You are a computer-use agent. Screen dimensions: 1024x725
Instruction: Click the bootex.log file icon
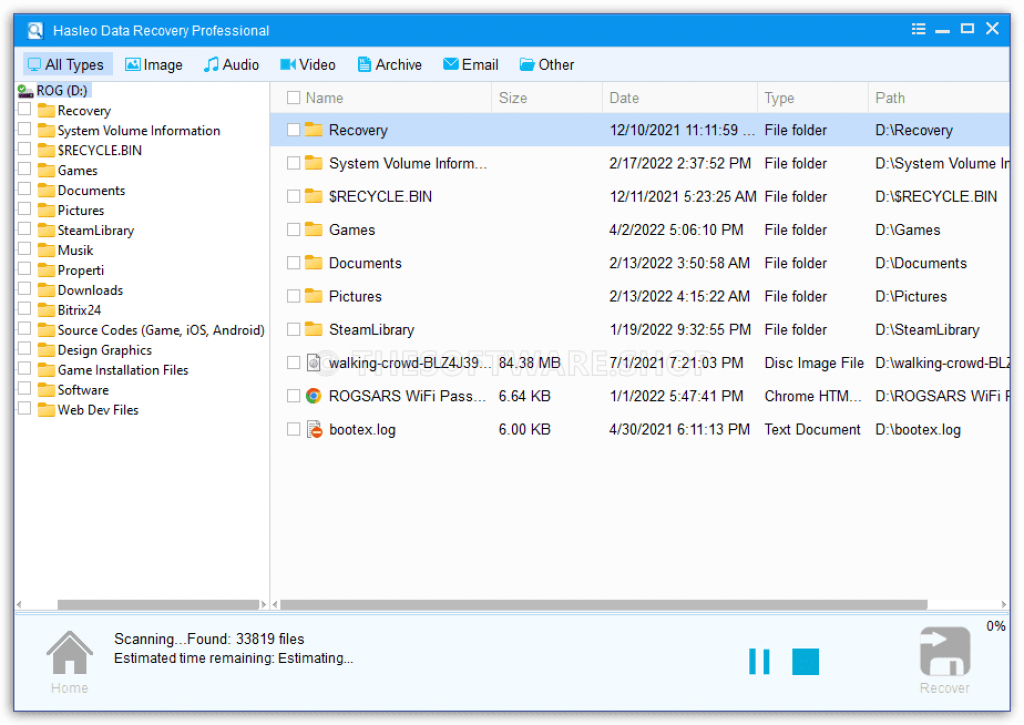pyautogui.click(x=314, y=429)
